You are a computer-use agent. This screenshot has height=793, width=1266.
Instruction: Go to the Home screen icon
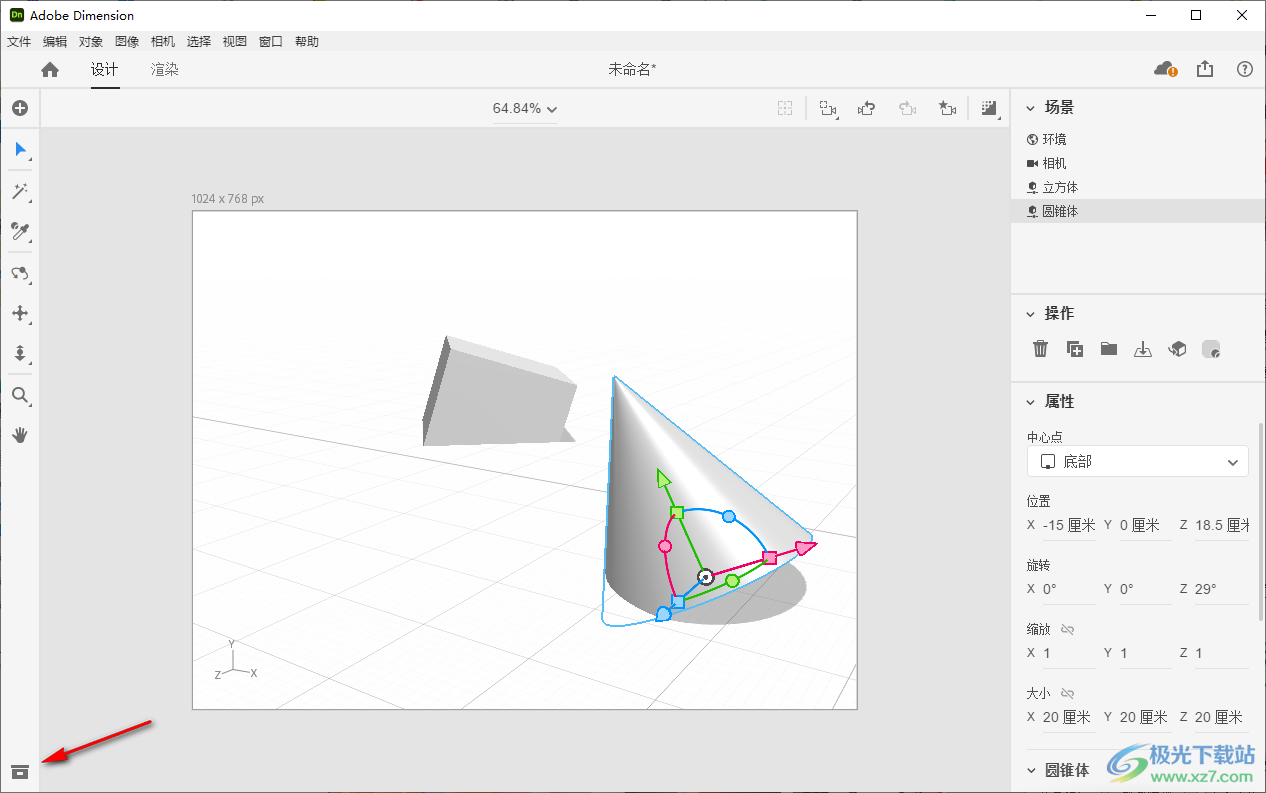point(50,69)
